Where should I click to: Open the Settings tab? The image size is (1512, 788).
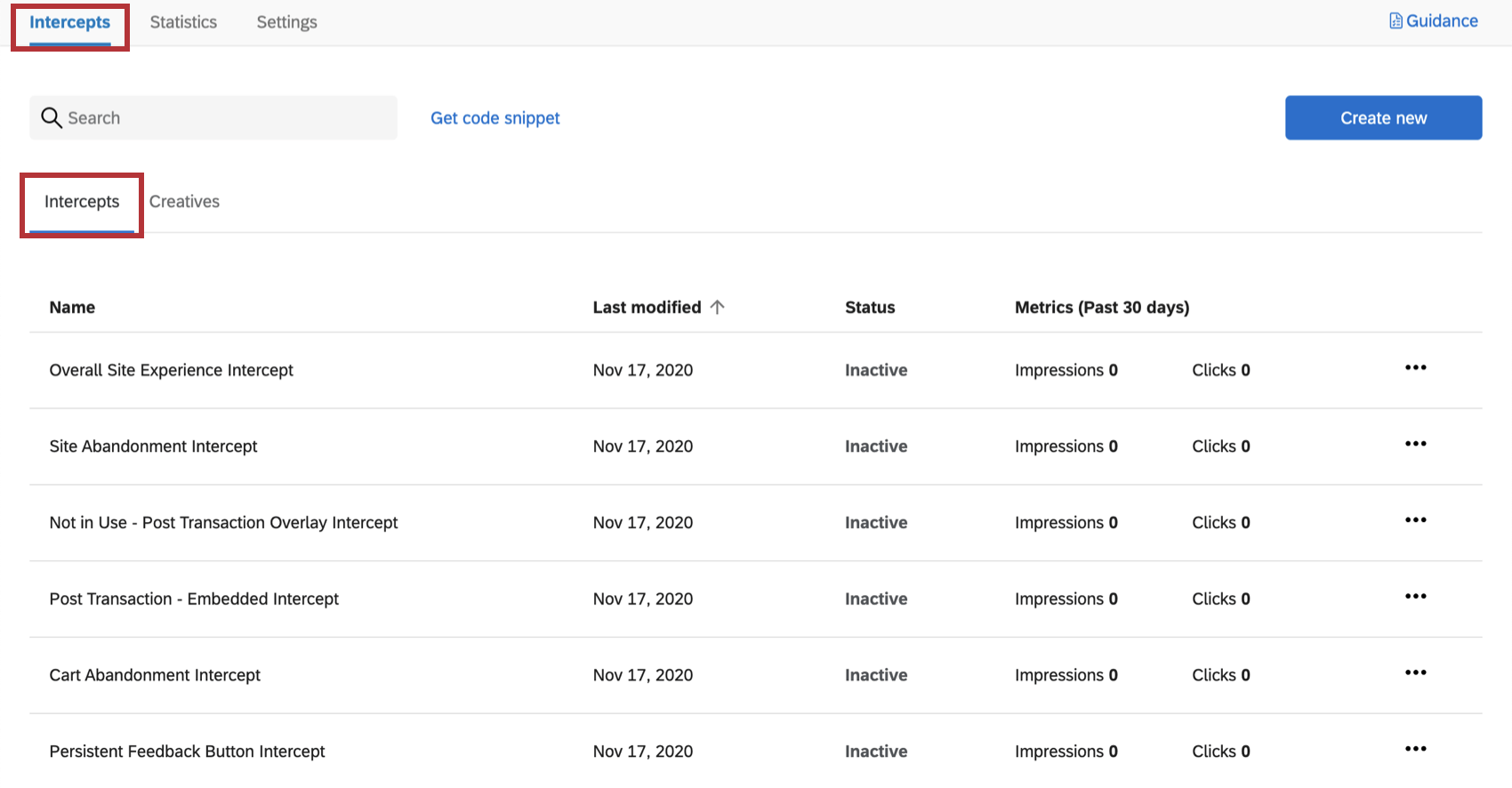tap(286, 22)
